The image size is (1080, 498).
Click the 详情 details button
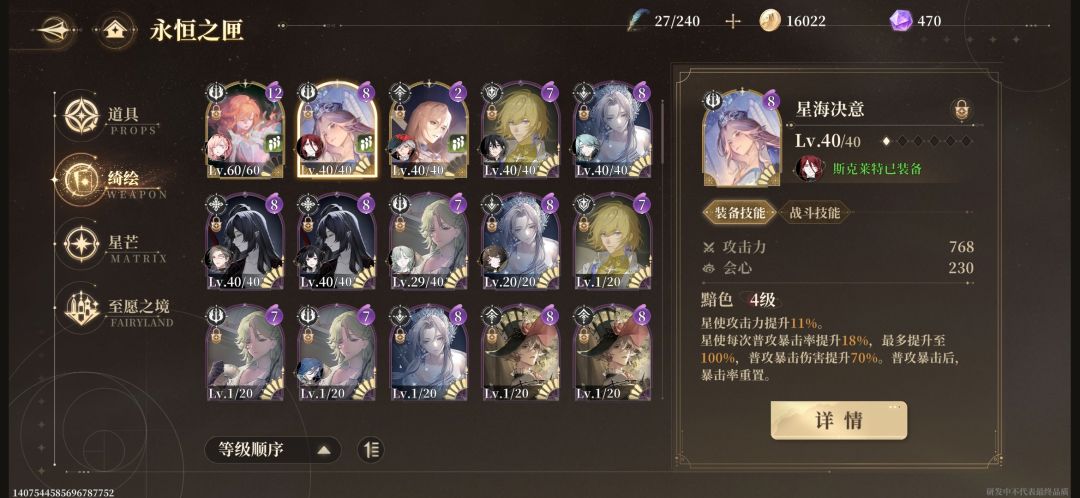838,420
